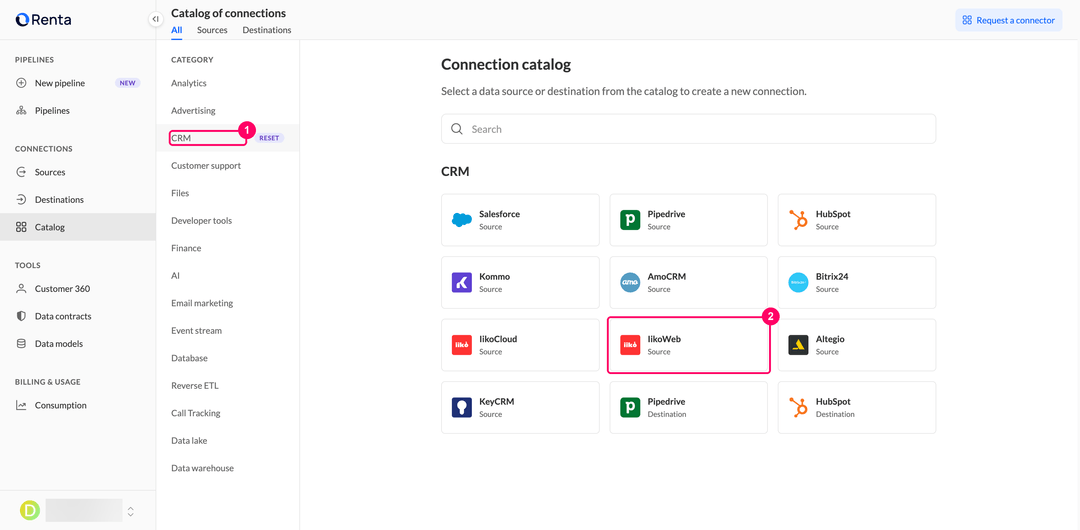
Task: Select the Data warehouse category
Action: 202,468
